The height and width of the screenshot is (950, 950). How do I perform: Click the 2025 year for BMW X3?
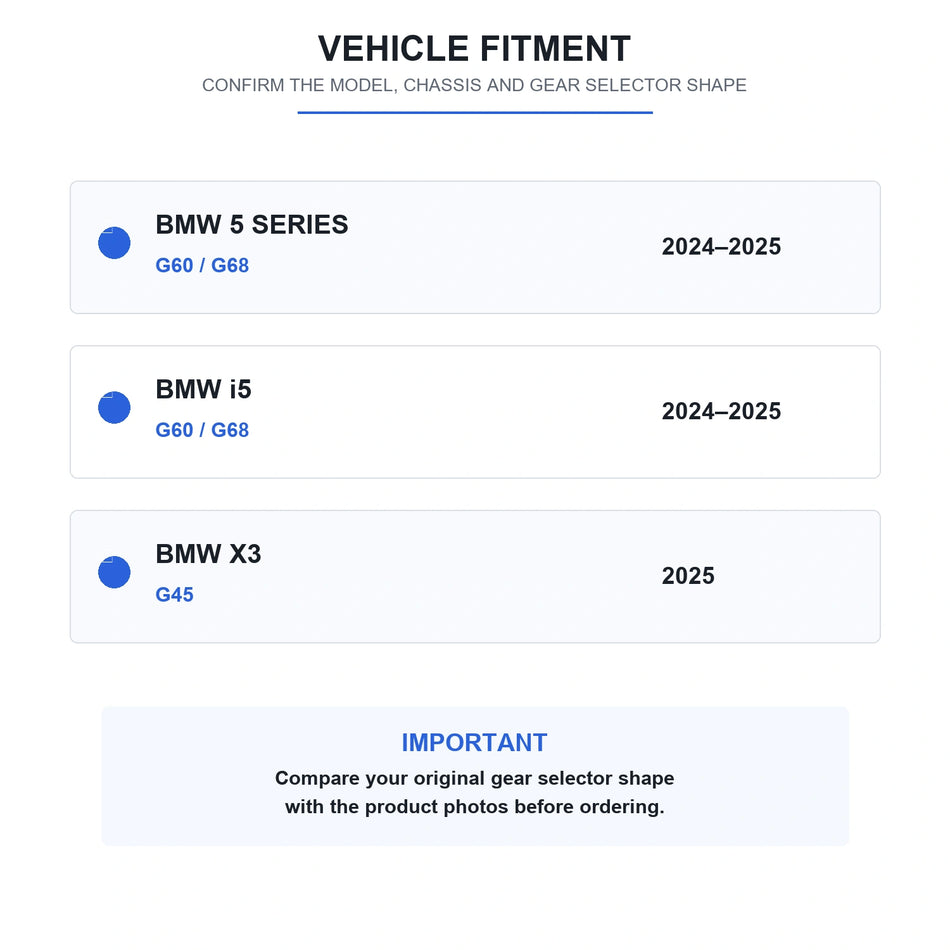pyautogui.click(x=688, y=576)
